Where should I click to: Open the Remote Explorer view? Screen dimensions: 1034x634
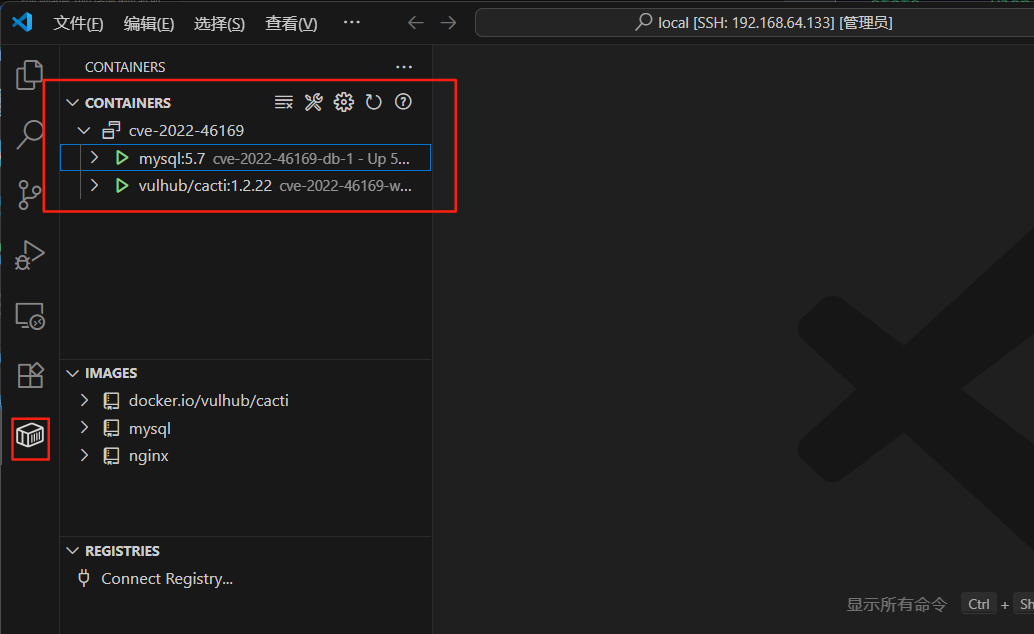[x=30, y=316]
